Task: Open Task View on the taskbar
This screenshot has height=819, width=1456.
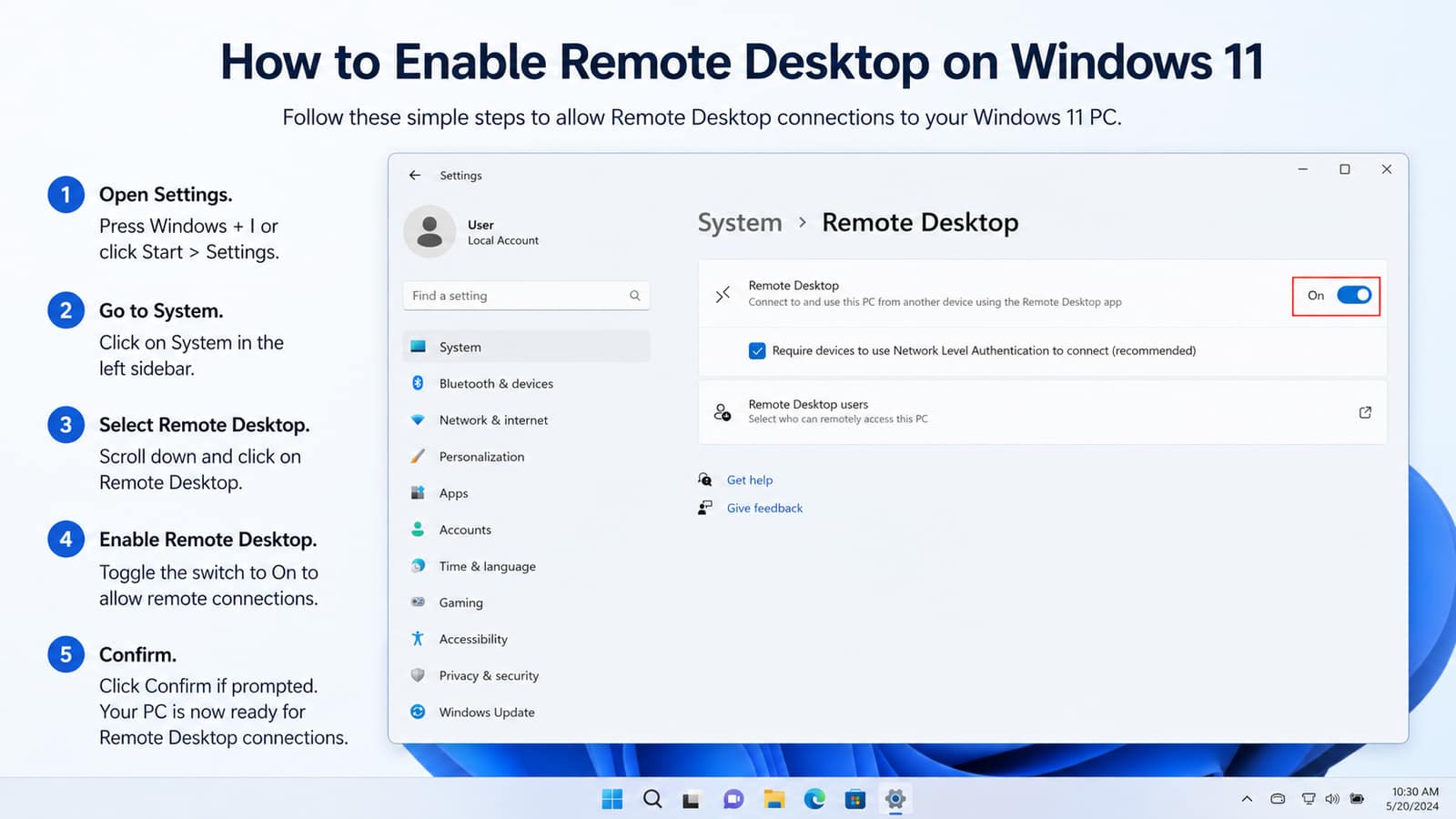Action: 692,800
